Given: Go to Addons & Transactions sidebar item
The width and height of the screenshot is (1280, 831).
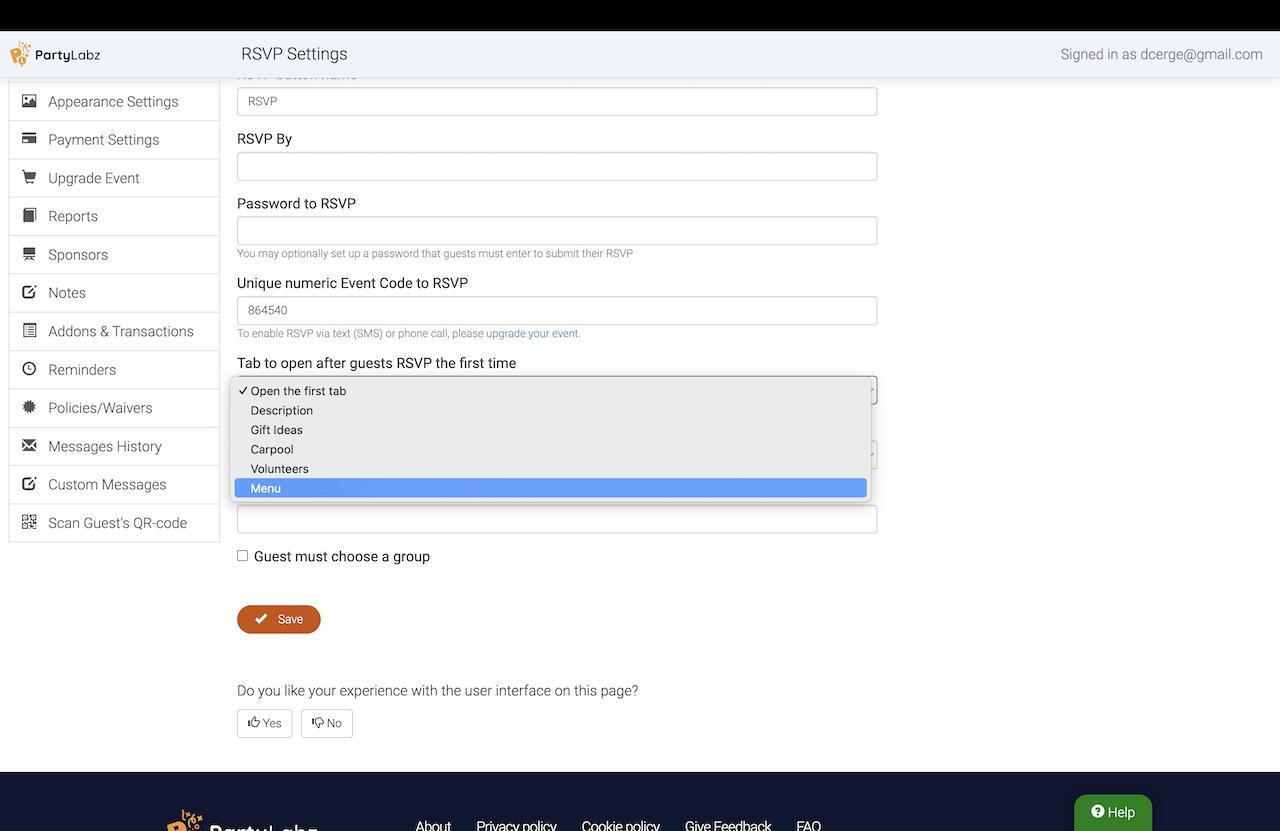Looking at the screenshot, I should coord(120,331).
